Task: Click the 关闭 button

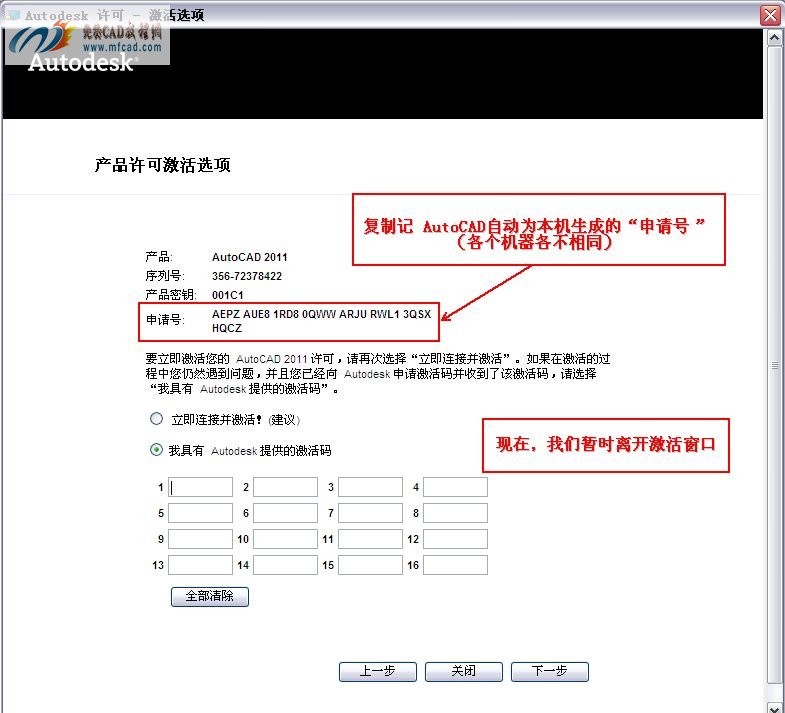Action: 464,671
